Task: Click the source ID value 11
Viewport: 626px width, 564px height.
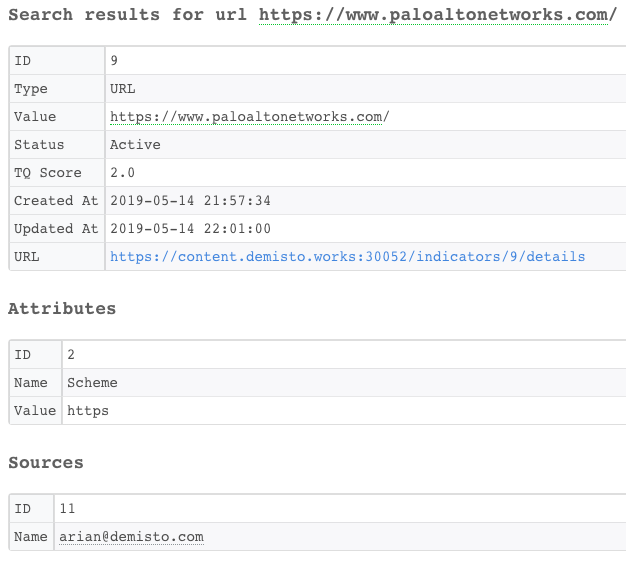Action: 67,509
